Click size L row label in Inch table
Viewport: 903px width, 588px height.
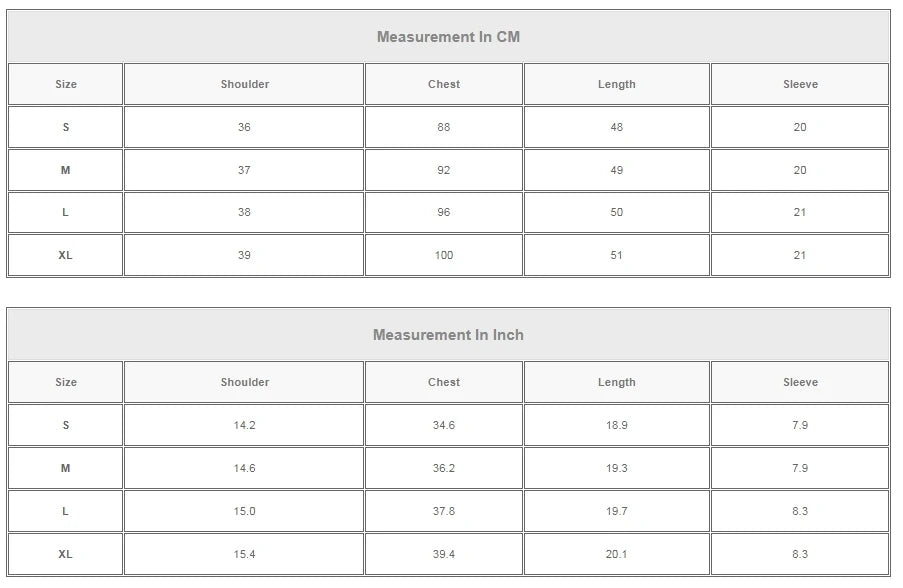click(x=66, y=512)
